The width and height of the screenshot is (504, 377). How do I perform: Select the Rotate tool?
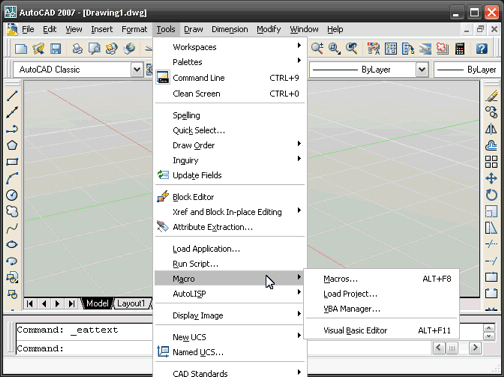(x=491, y=195)
